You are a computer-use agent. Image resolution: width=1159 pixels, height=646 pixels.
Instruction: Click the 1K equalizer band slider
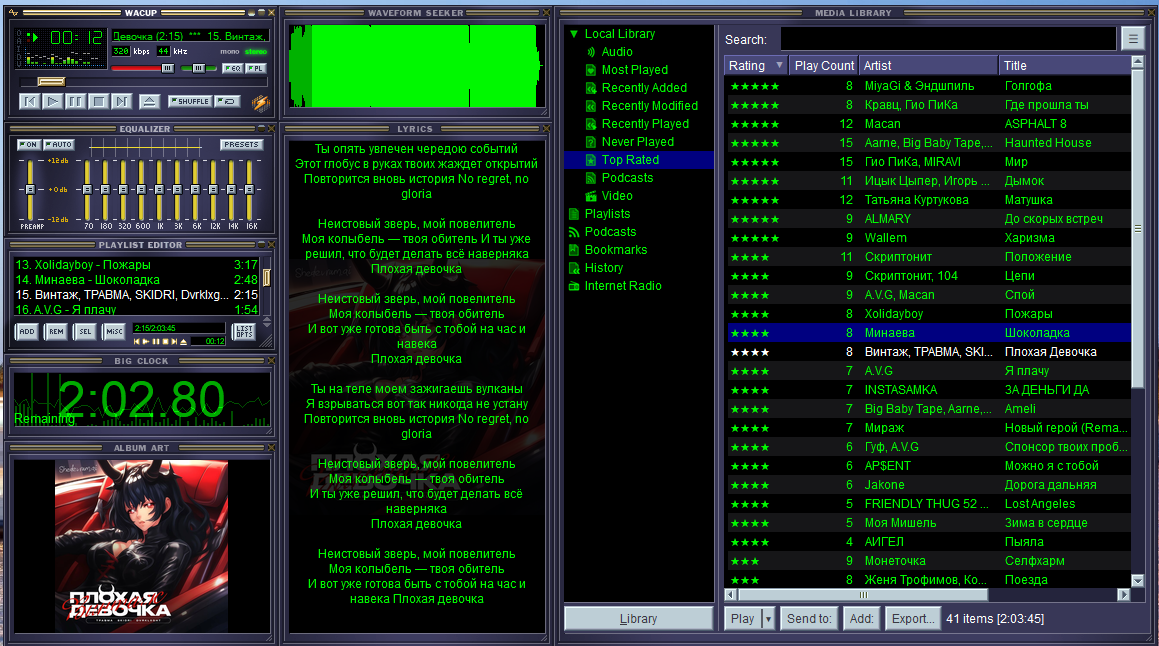click(160, 190)
